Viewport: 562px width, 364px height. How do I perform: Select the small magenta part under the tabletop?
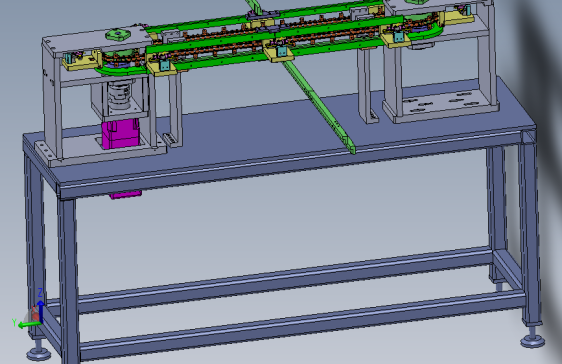125,195
